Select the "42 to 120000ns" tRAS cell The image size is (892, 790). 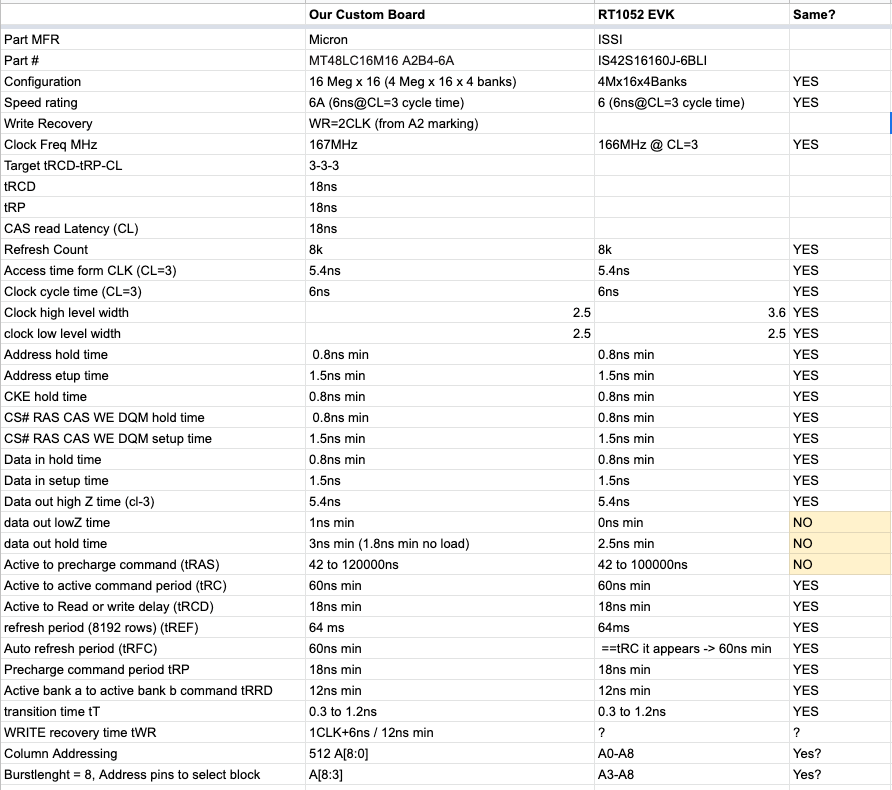355,565
